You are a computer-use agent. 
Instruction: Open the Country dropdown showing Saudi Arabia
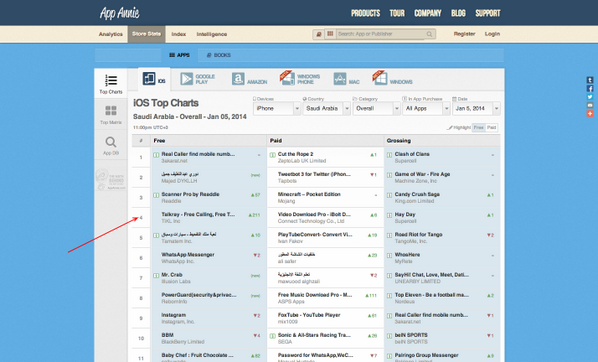(326, 108)
